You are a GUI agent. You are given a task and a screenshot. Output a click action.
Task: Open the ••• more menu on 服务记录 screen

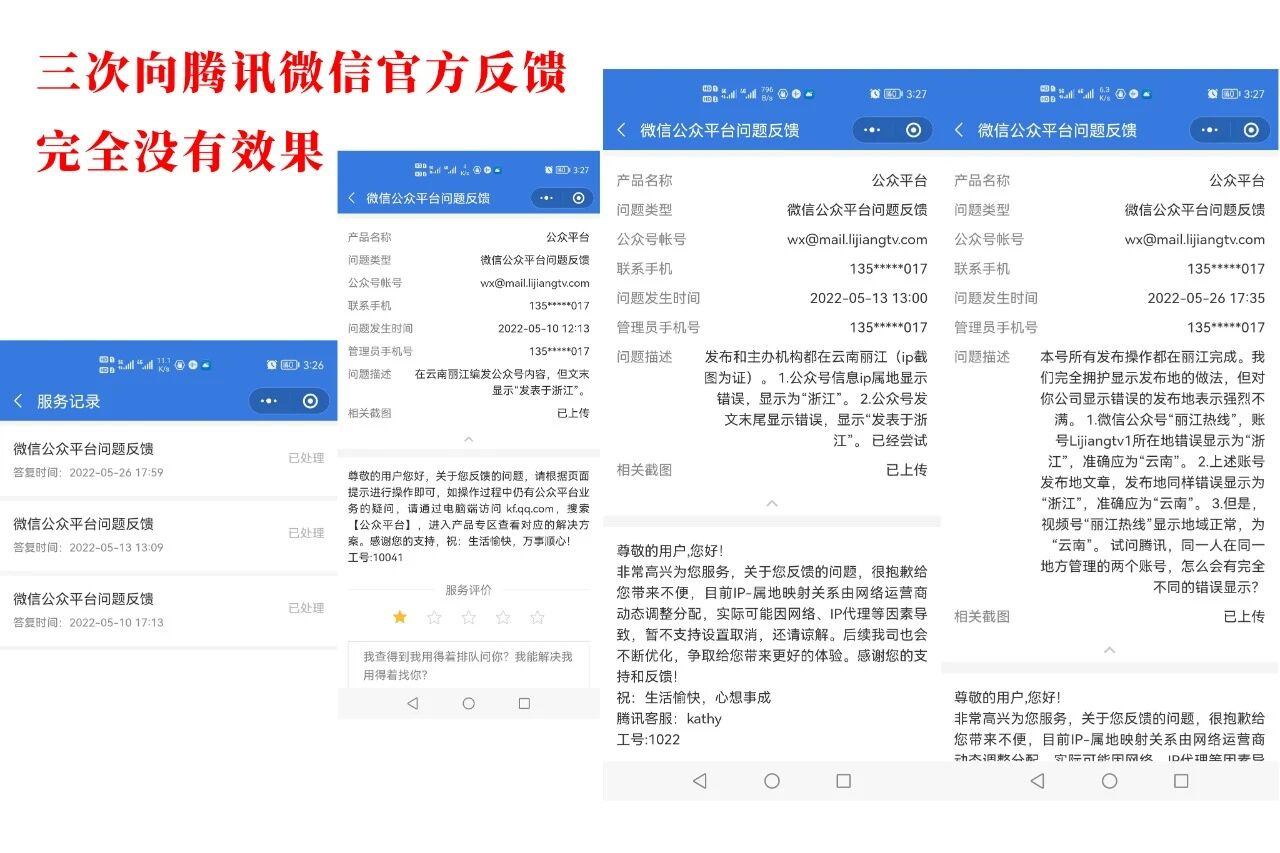click(269, 401)
